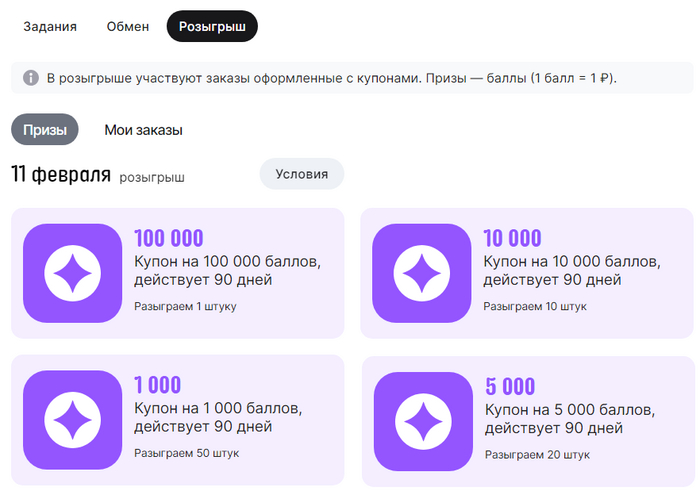Screen dimensions: 700x491
Task: Click the 100 000 coupon star icon
Action: 71,273
